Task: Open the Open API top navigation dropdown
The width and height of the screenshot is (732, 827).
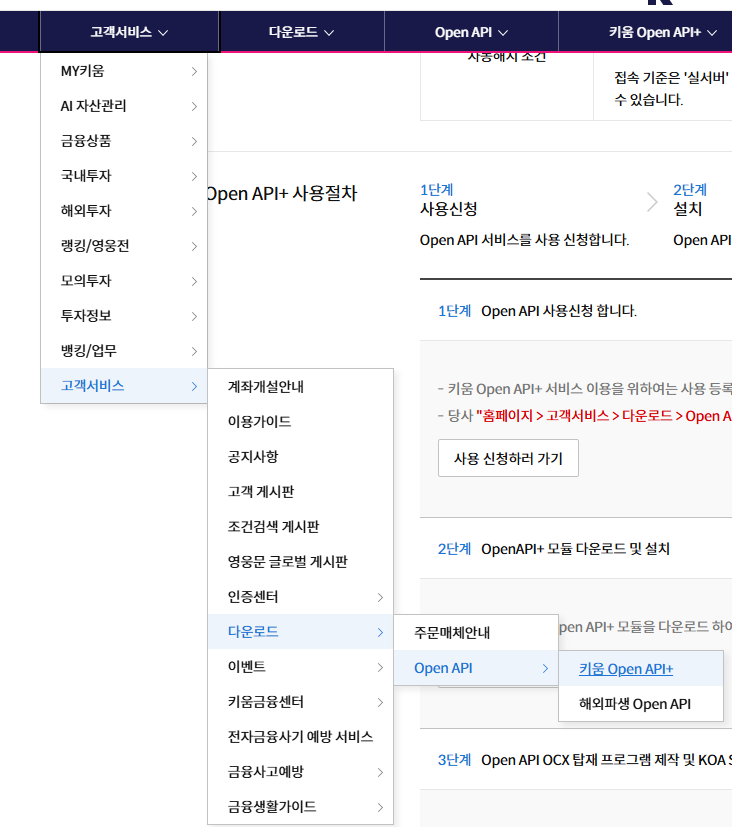Action: pyautogui.click(x=471, y=32)
